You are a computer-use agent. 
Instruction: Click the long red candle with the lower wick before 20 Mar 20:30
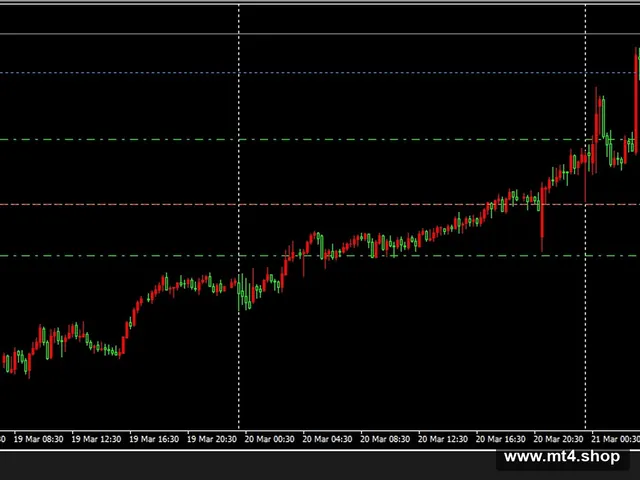coord(542,216)
